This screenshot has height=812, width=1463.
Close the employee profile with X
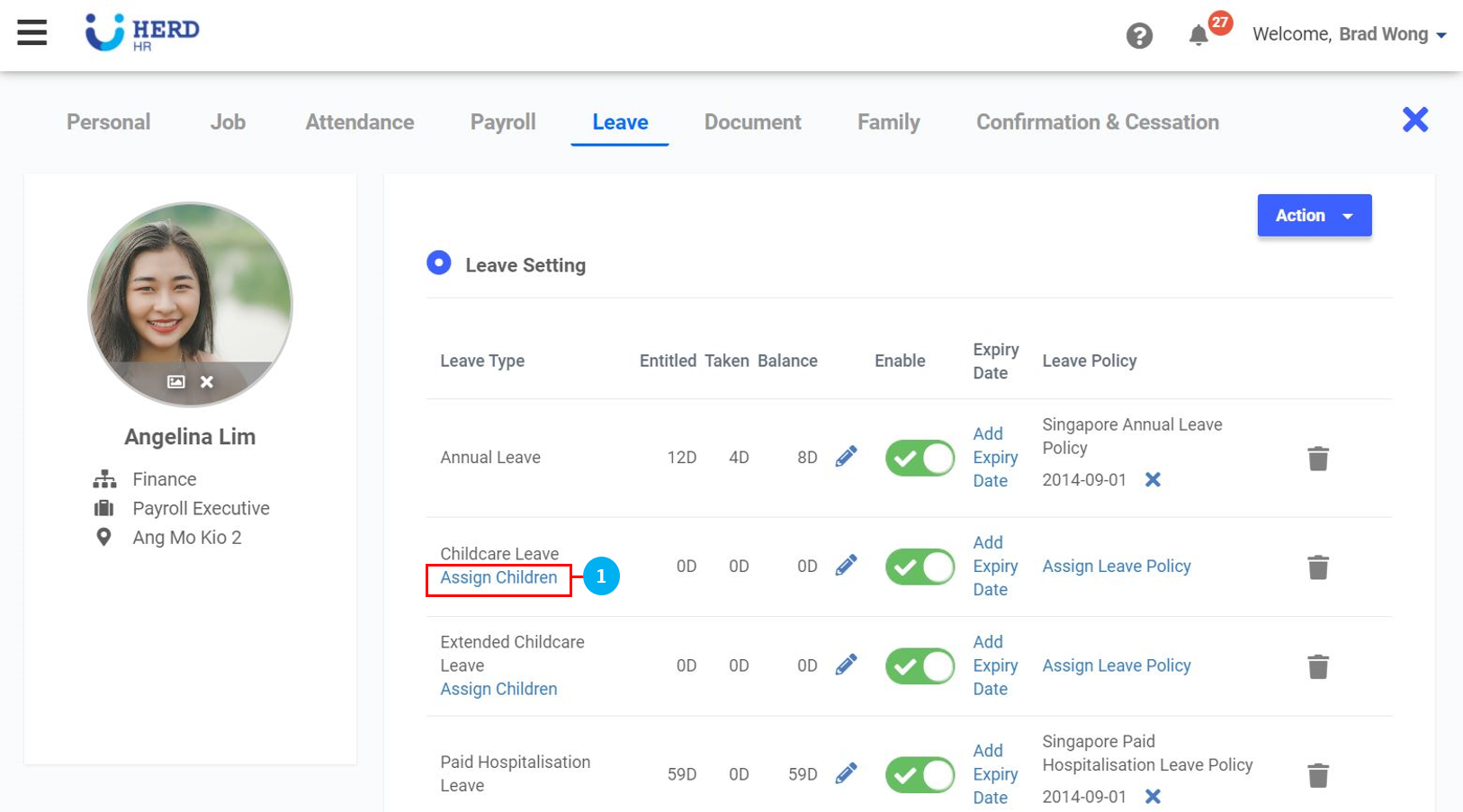pos(1414,120)
